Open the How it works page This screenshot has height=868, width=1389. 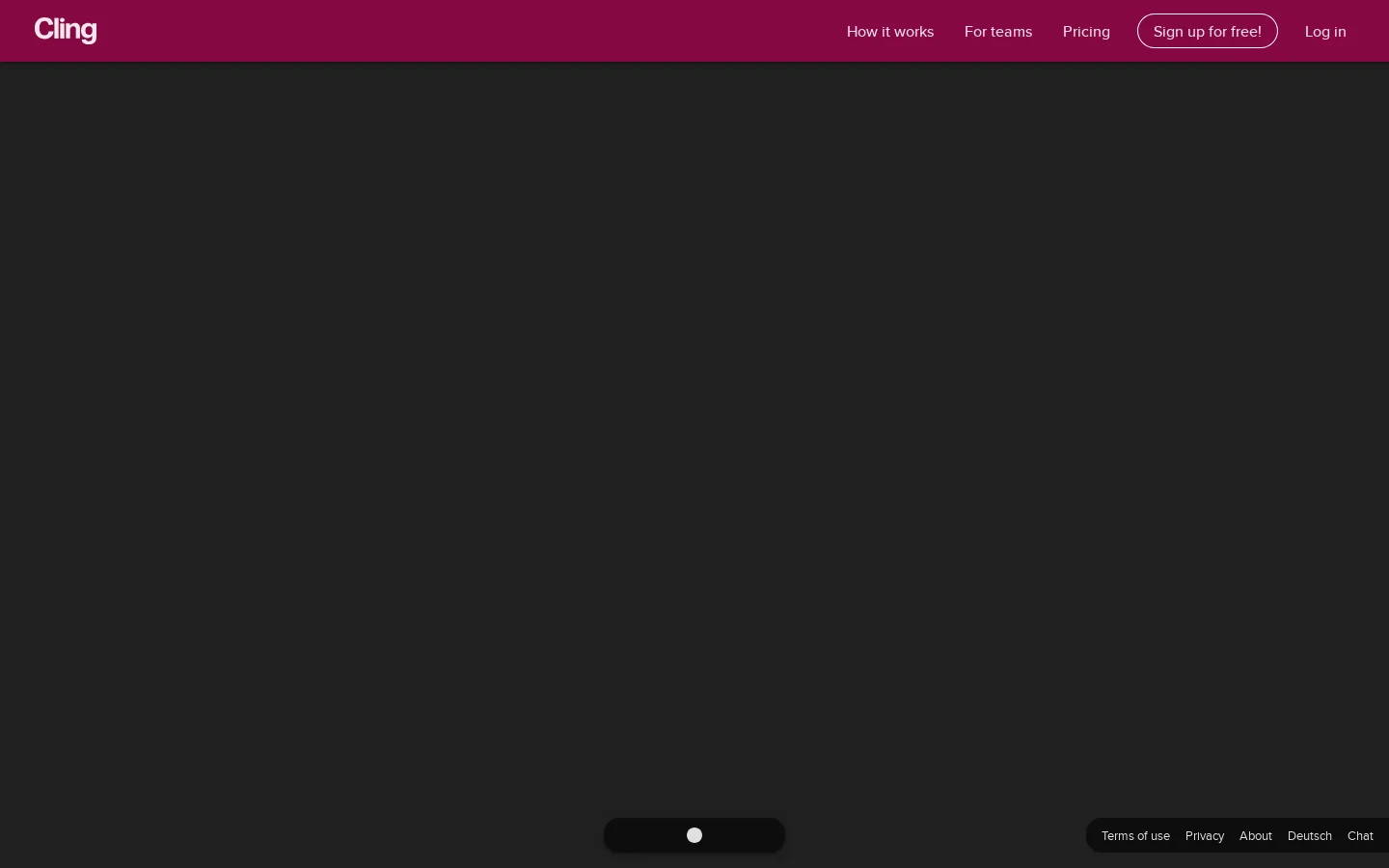[x=890, y=32]
